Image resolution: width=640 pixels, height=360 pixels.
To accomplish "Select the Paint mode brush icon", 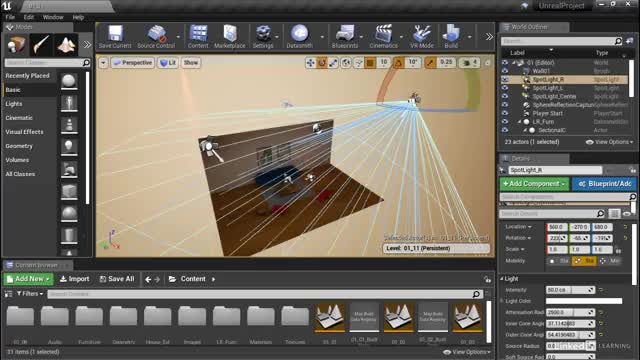I will point(41,44).
